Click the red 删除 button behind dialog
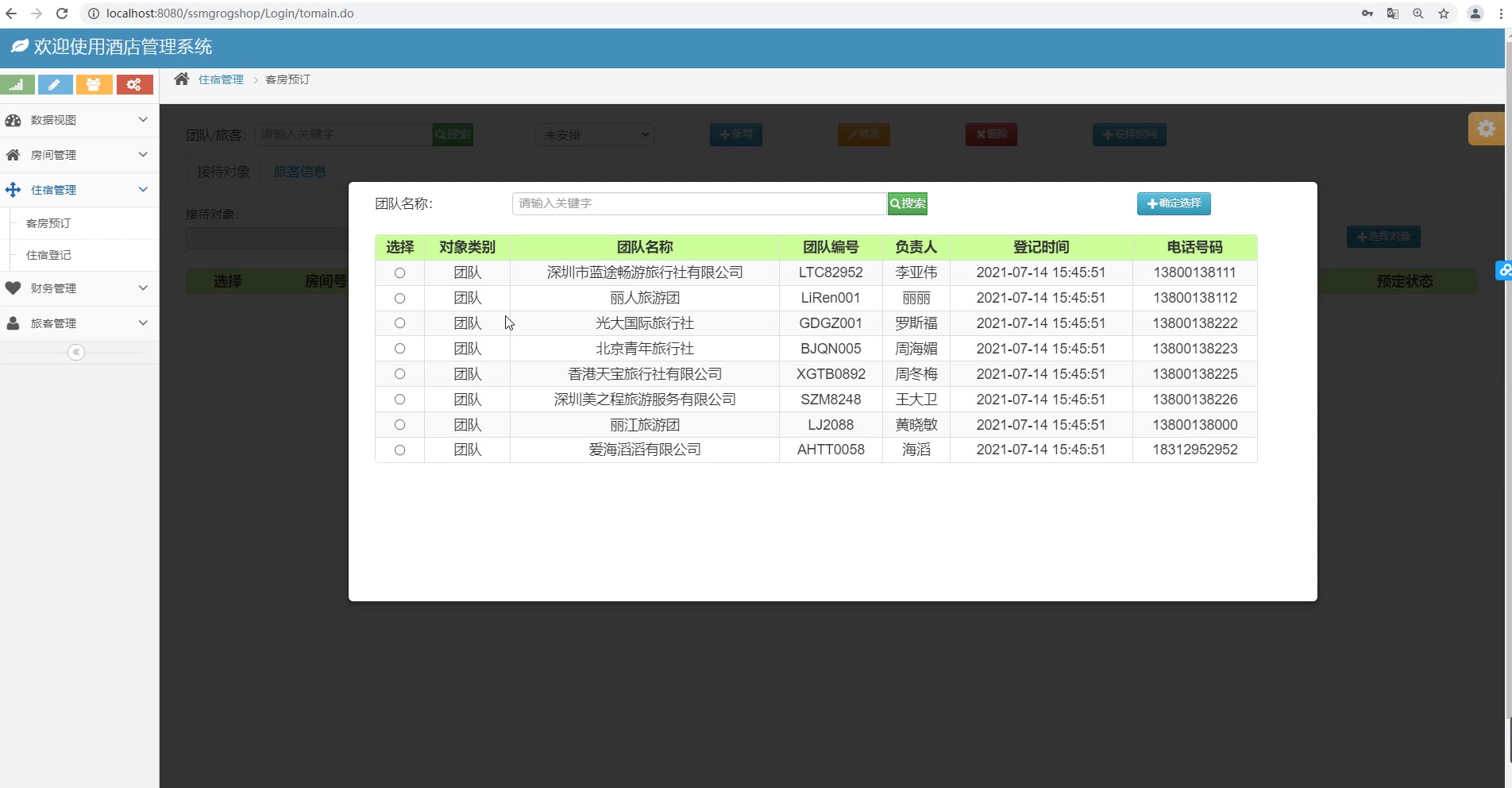Viewport: 1512px width, 788px height. click(x=991, y=134)
